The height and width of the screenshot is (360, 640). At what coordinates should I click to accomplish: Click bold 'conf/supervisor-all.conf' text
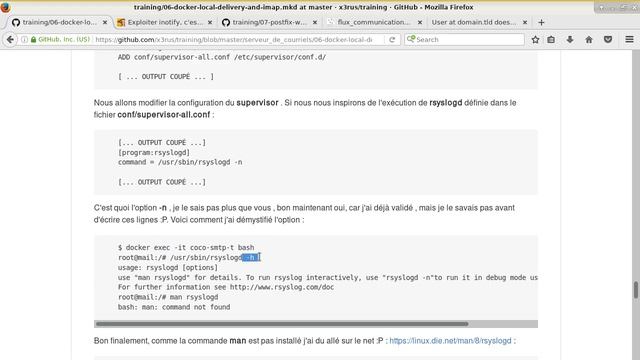(164, 115)
